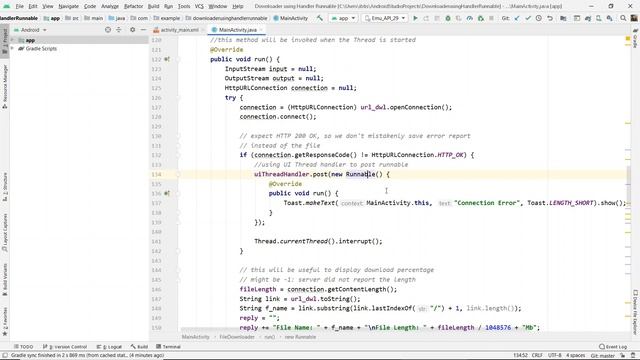Click the Git commit checkmark icon
640x360 pixels.
[x=528, y=18]
